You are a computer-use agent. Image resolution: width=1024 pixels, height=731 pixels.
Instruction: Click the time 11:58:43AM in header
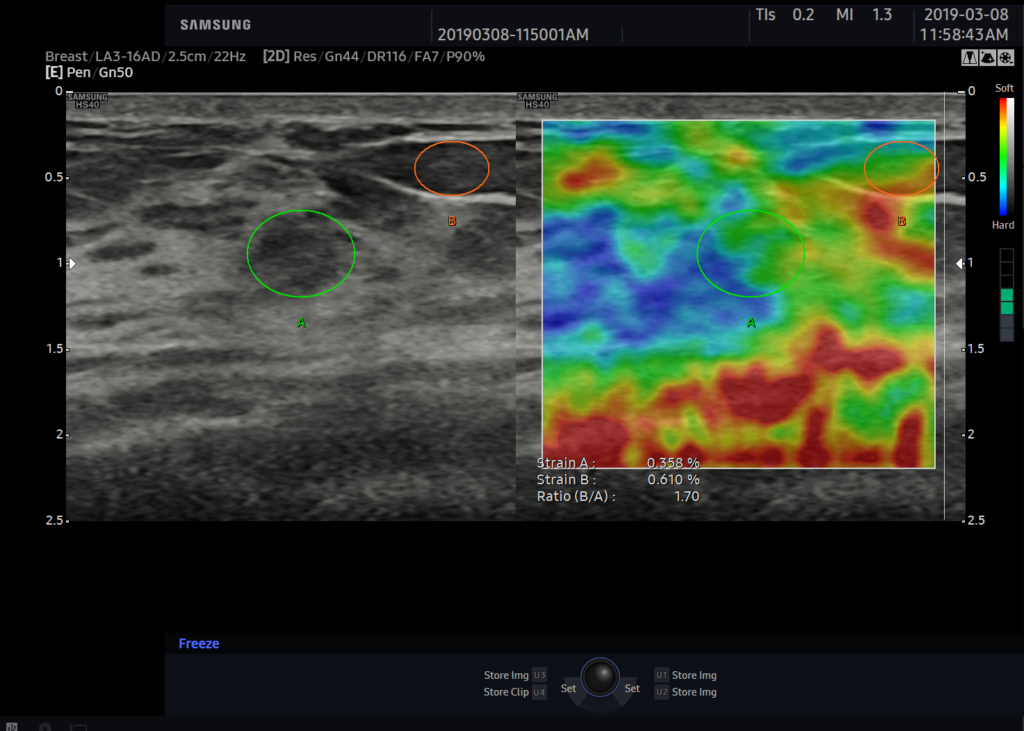click(964, 34)
